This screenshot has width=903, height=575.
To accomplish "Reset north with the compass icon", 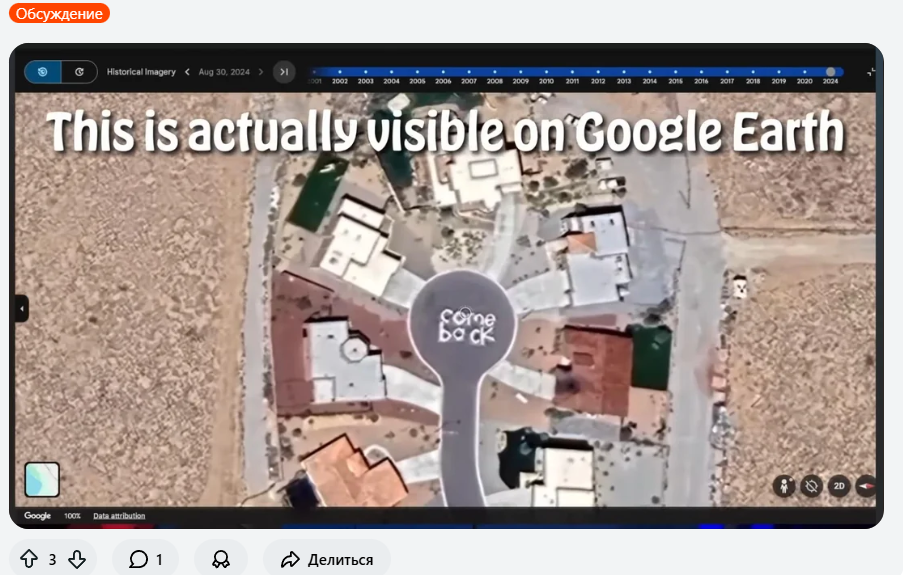I will (x=866, y=486).
